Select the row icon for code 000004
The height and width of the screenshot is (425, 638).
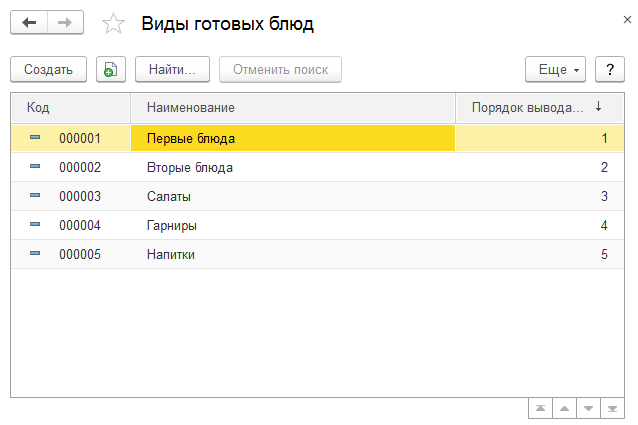pyautogui.click(x=35, y=224)
